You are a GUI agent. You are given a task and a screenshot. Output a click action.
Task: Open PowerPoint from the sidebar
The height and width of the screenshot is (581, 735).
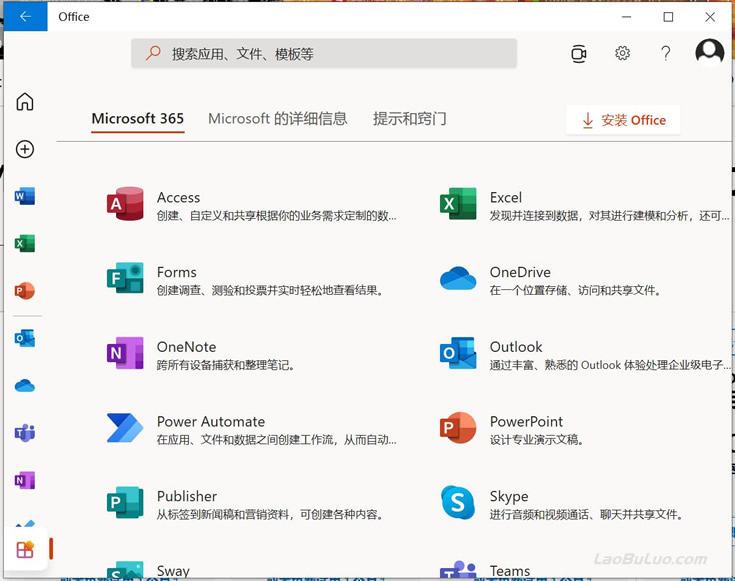25,291
